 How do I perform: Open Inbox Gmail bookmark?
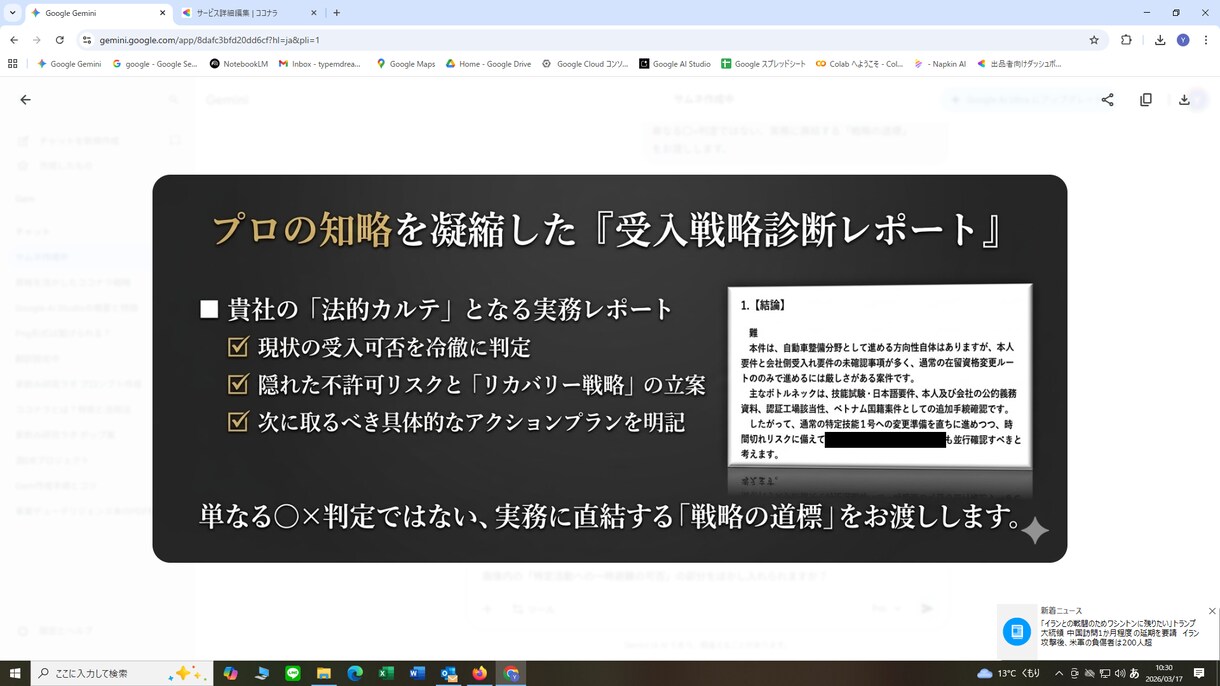(x=320, y=63)
